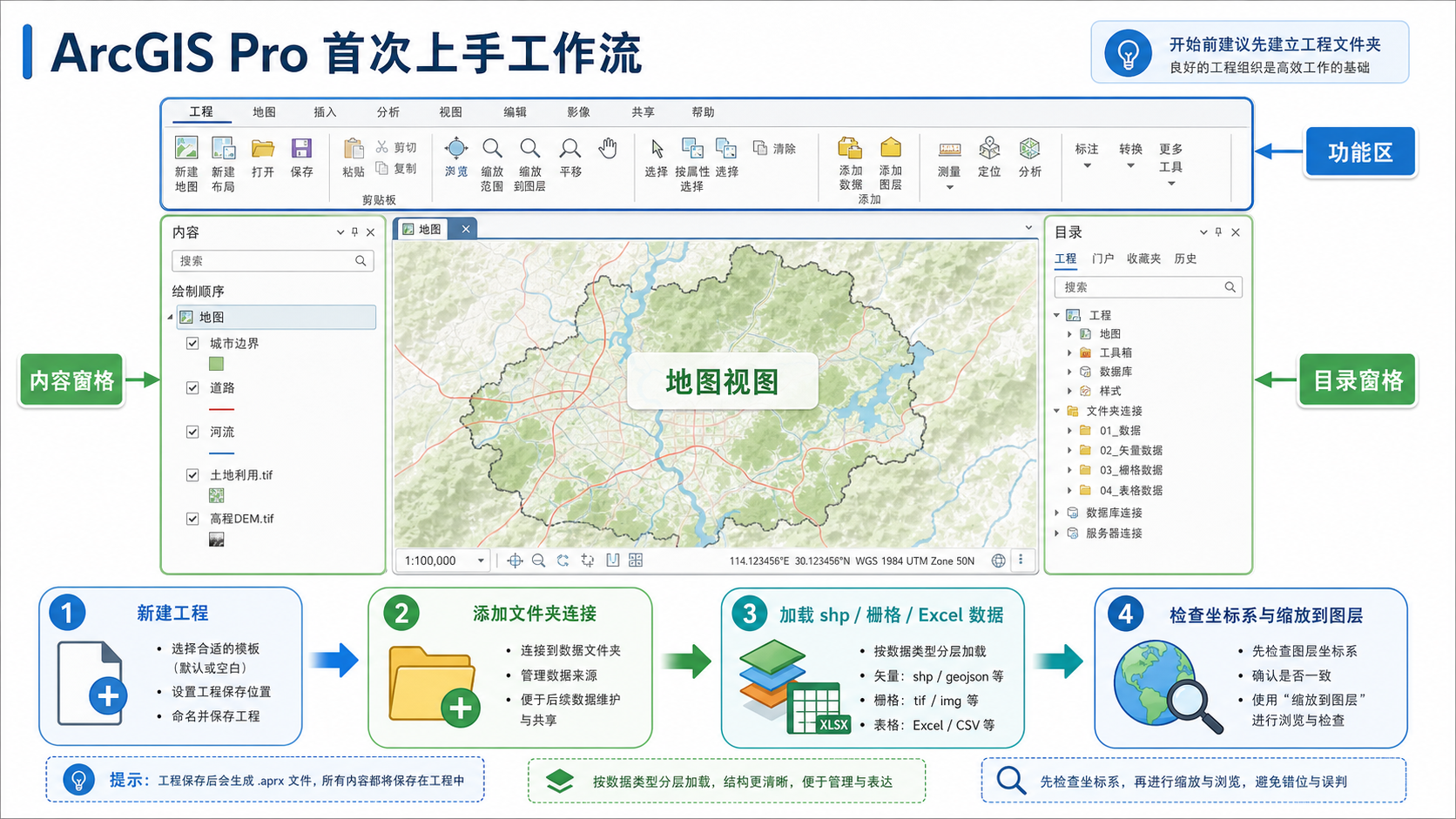Open the 分析 ribbon tab
Image resolution: width=1456 pixels, height=819 pixels.
388,112
